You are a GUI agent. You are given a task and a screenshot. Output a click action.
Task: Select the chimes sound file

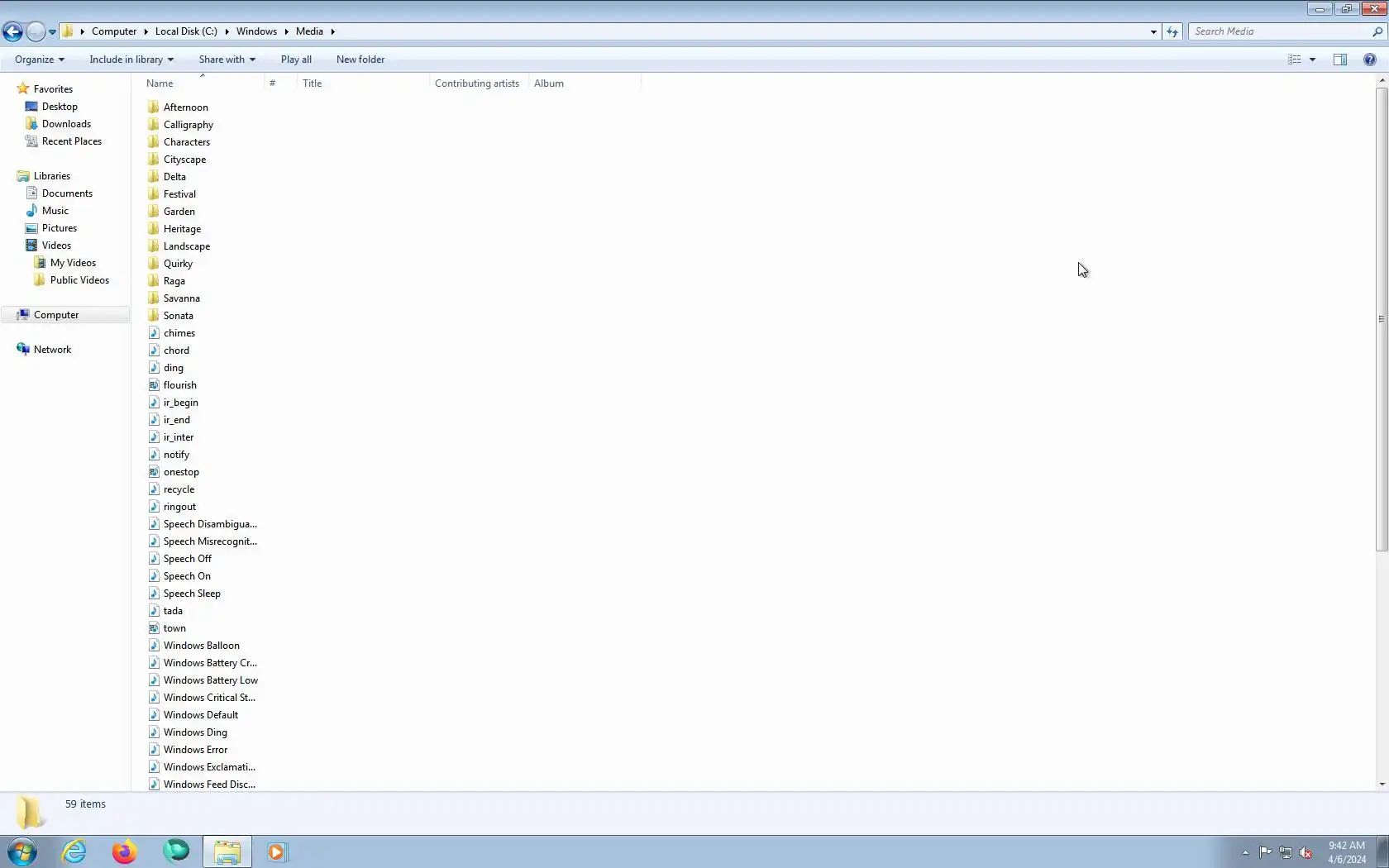click(x=179, y=333)
